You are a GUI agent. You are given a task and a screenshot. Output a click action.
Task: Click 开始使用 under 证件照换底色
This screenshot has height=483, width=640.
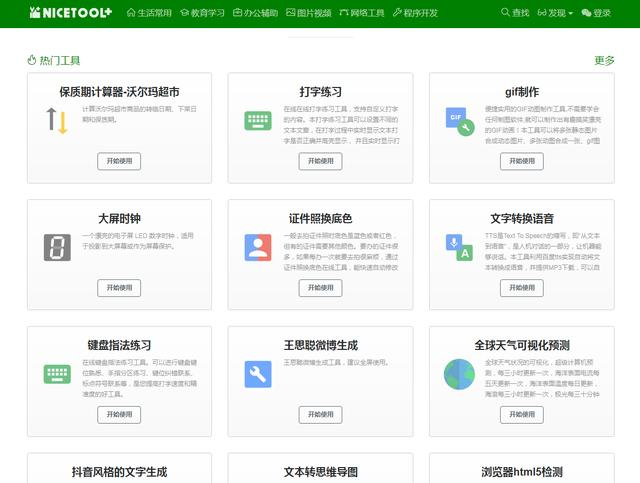point(320,288)
